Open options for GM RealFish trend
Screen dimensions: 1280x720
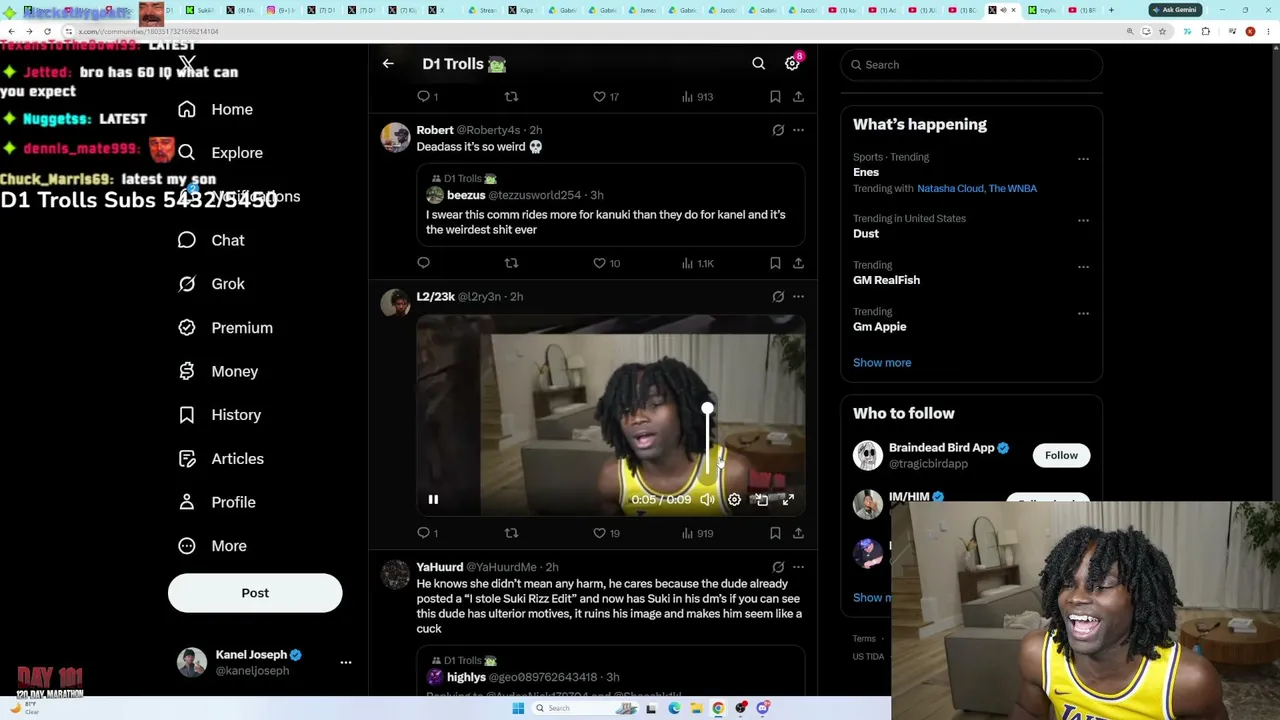pos(1083,267)
